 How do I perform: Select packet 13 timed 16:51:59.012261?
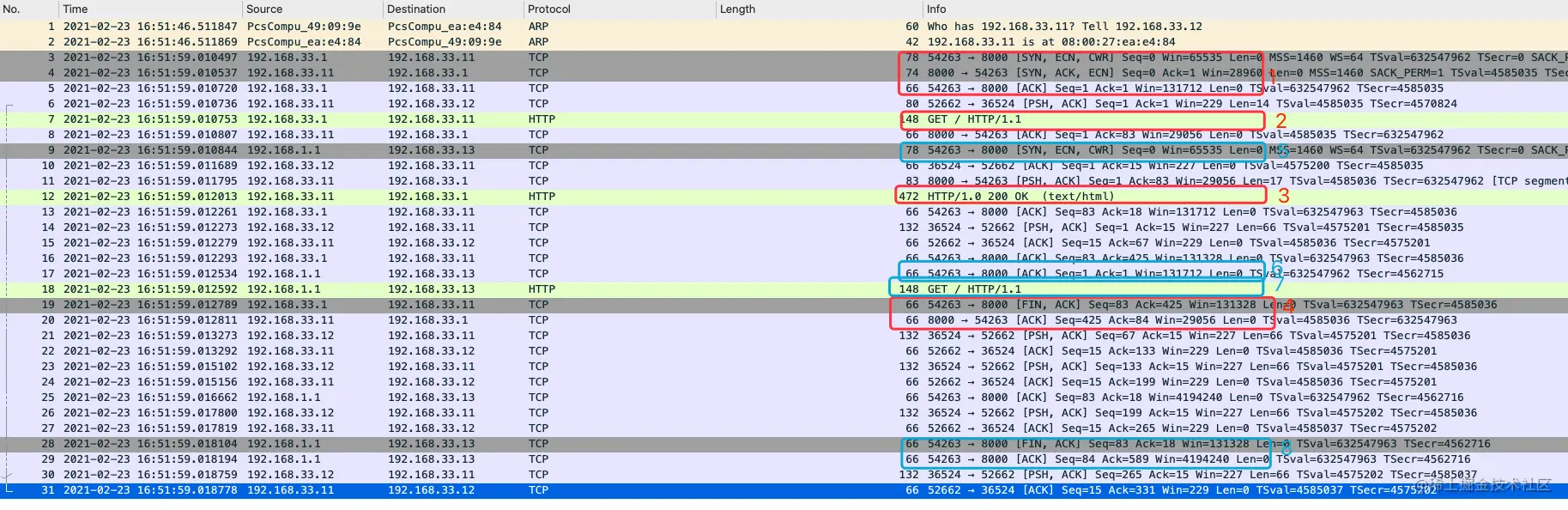[784, 212]
